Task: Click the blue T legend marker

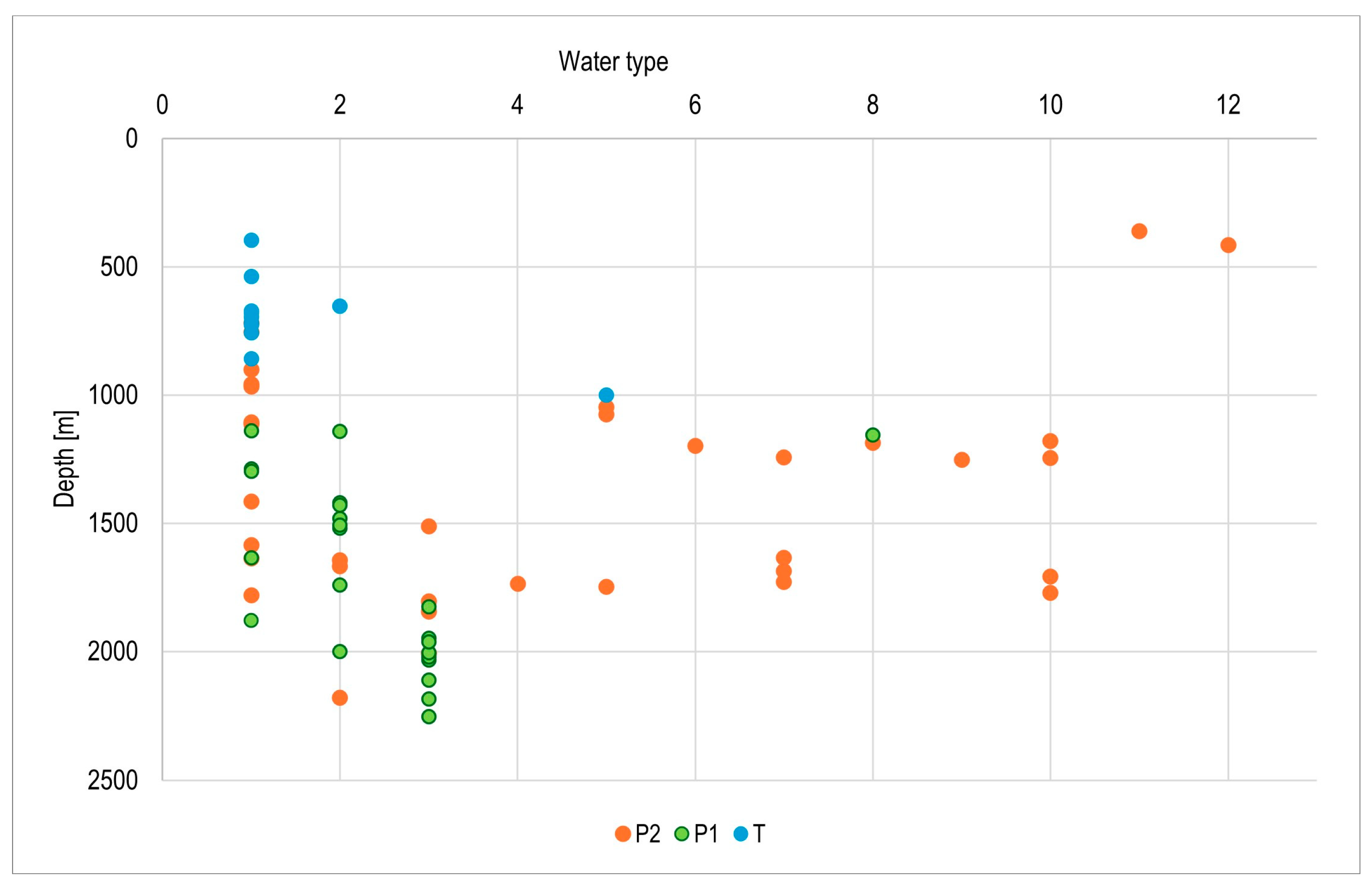Action: [741, 833]
